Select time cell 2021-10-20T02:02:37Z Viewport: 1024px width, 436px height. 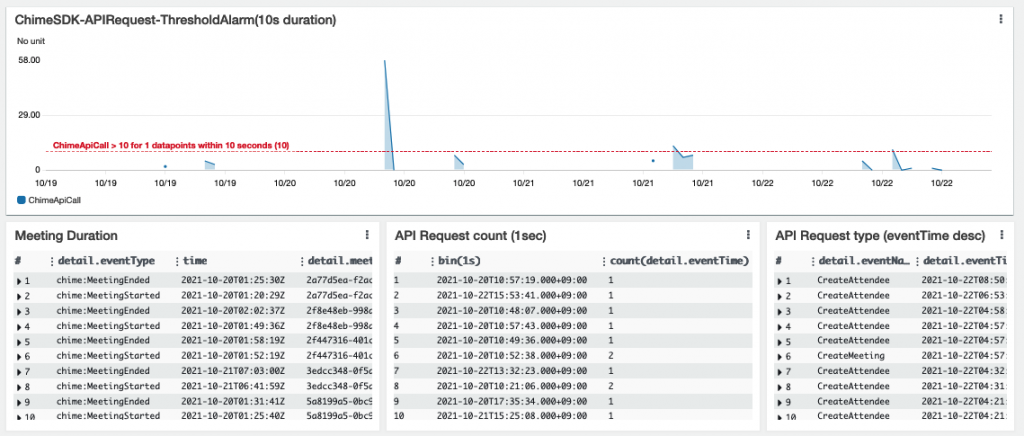coord(232,311)
